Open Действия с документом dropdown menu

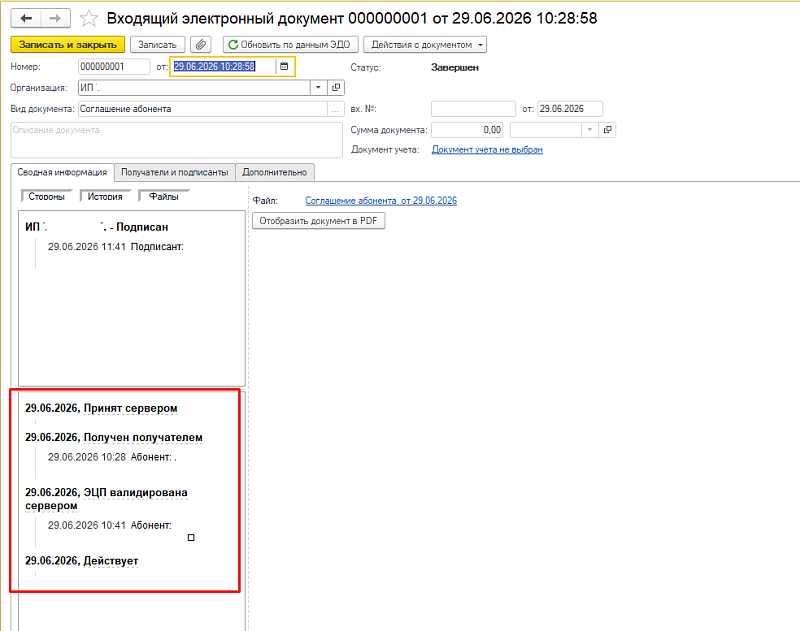(424, 45)
